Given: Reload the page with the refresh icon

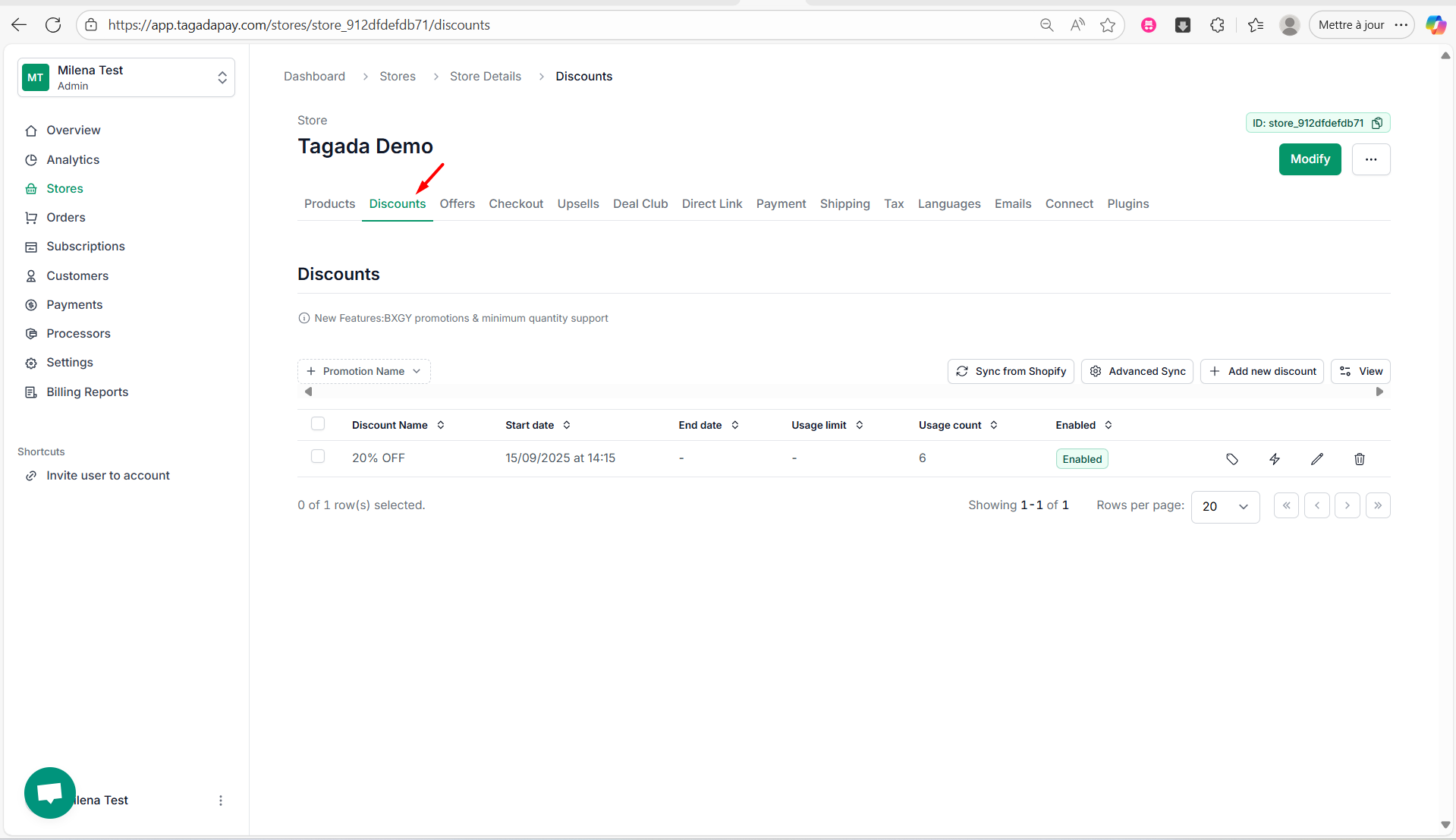Looking at the screenshot, I should [x=53, y=25].
